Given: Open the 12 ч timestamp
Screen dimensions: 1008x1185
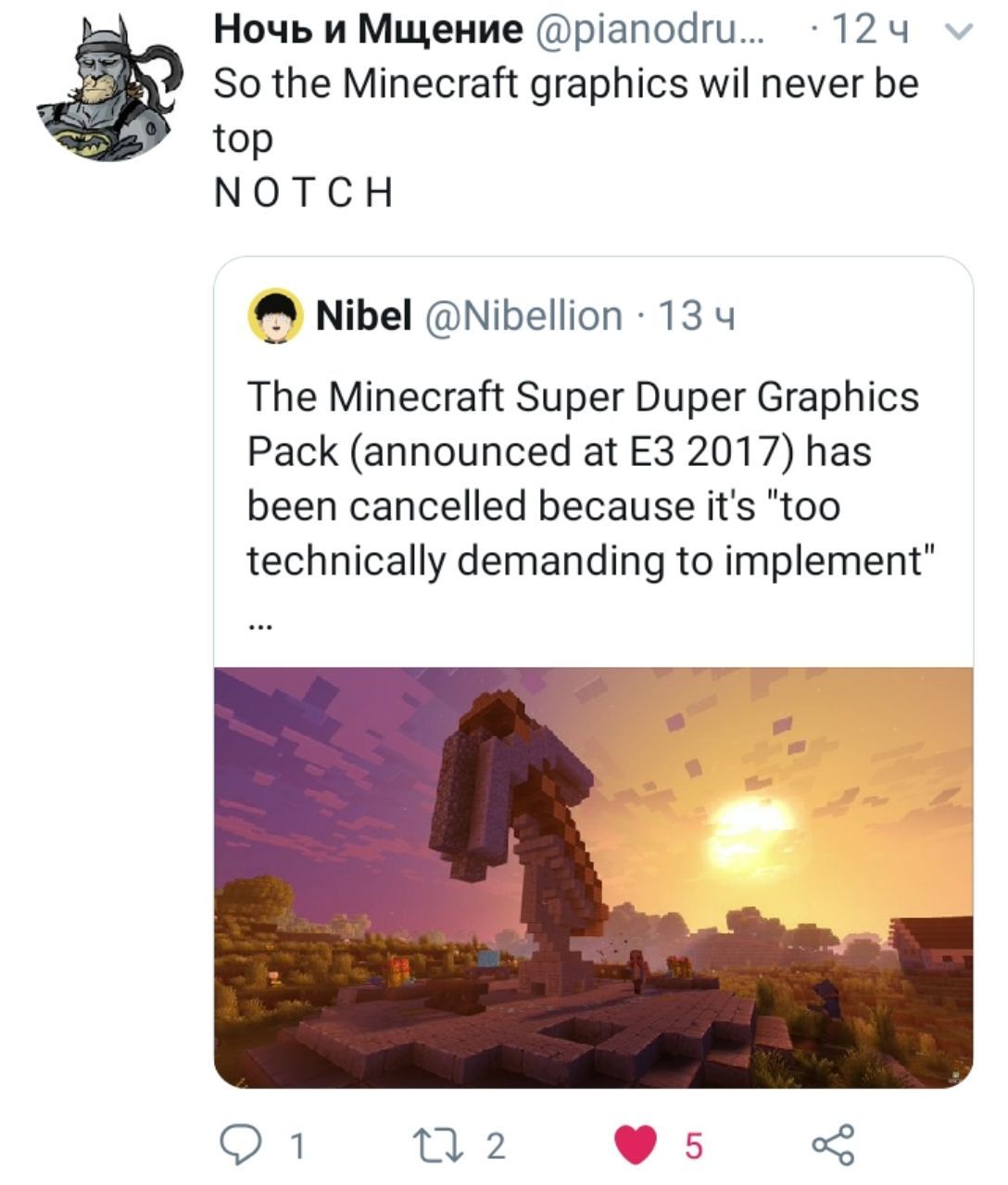Looking at the screenshot, I should click(872, 32).
